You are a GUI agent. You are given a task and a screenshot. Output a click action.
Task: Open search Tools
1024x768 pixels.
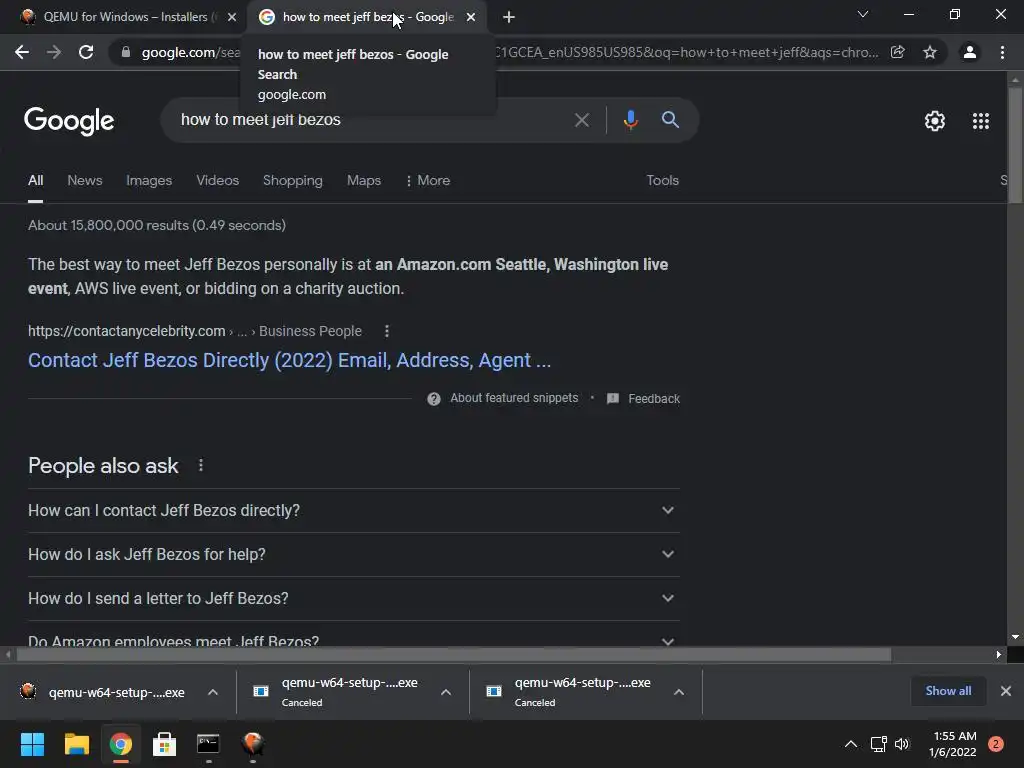662,180
